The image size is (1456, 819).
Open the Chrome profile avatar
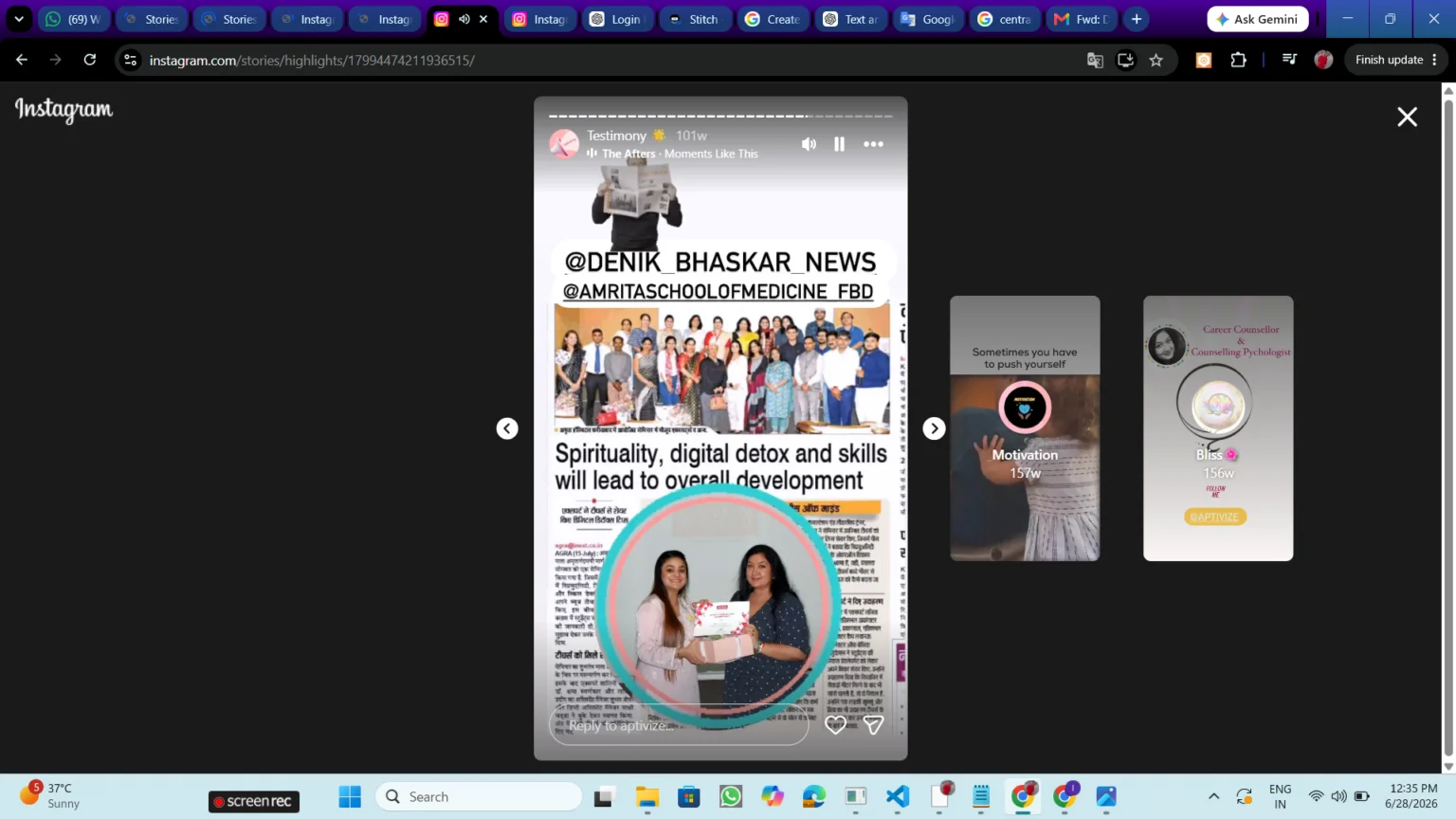click(1323, 60)
